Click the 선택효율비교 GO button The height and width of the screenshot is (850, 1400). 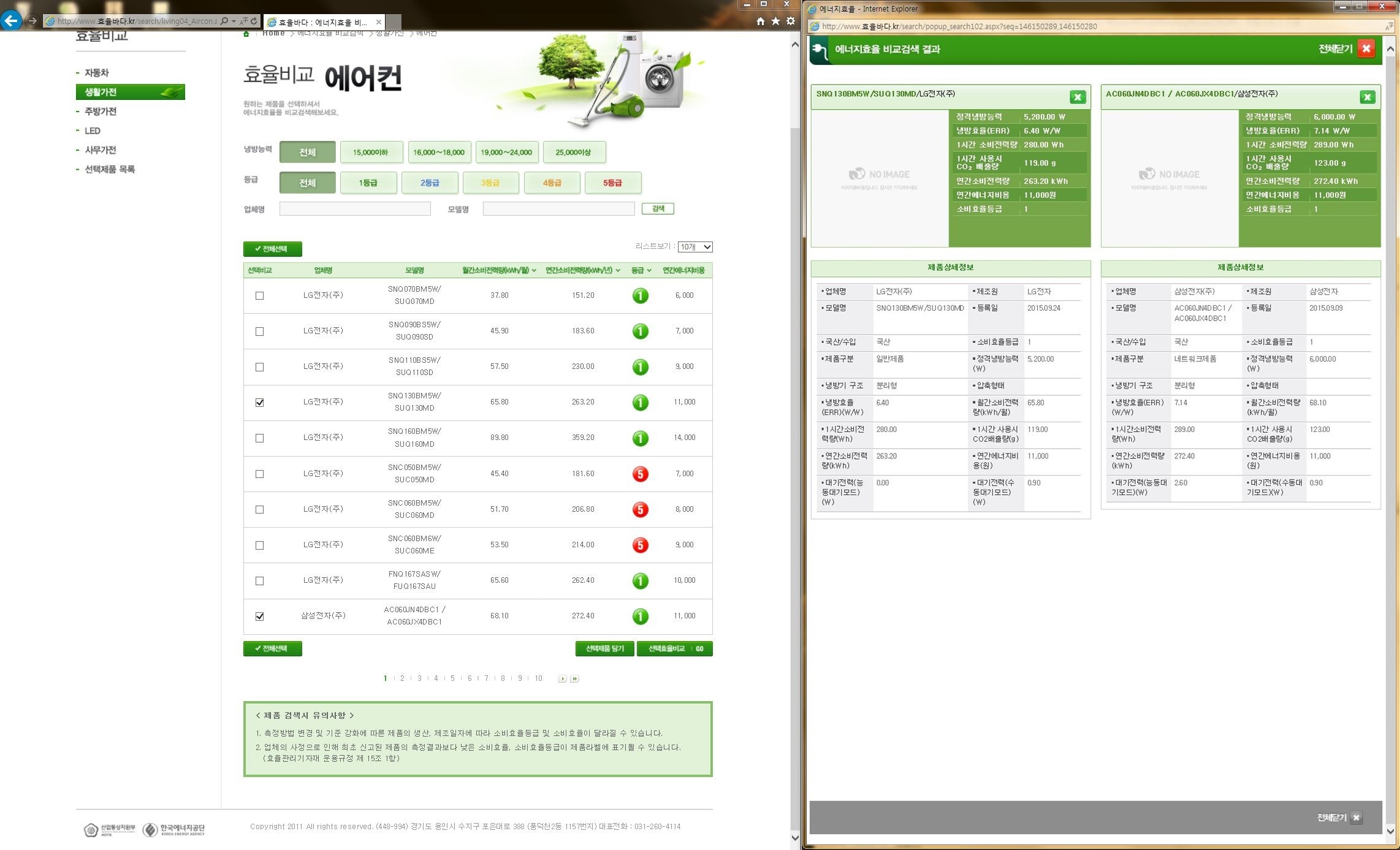coord(674,648)
